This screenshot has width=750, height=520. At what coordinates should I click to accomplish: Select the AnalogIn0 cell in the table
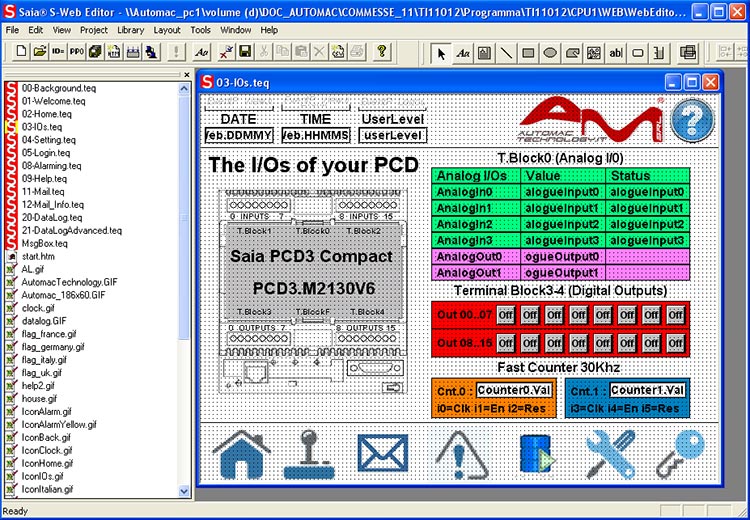pos(476,192)
